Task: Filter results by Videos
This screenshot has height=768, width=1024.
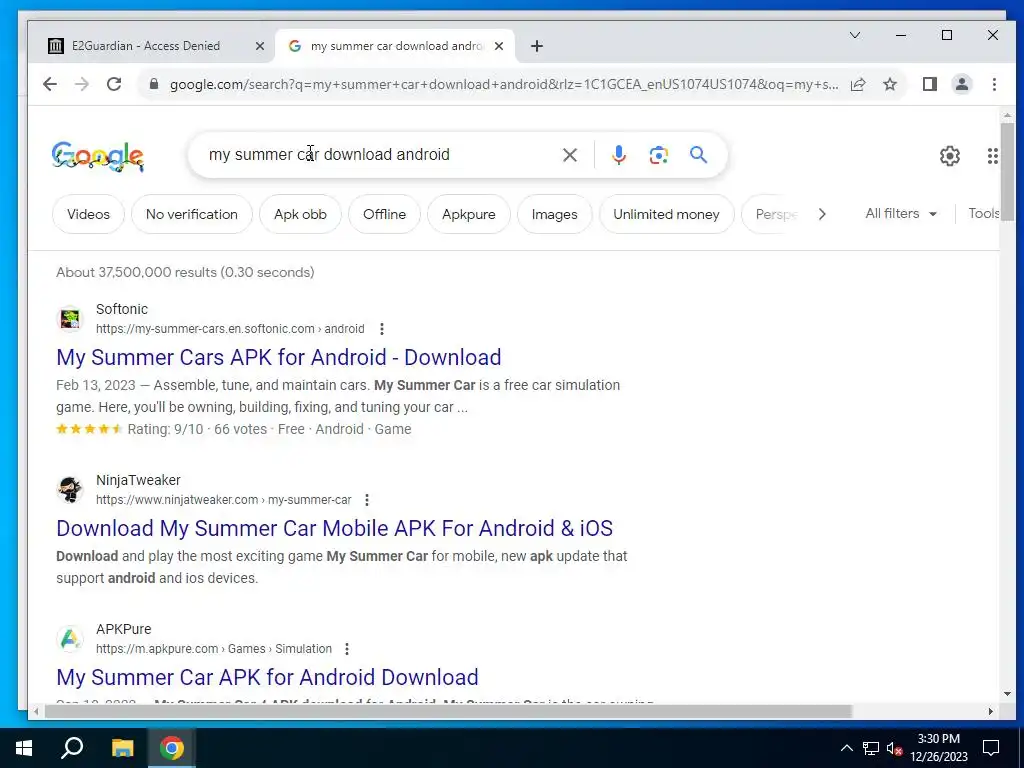Action: (x=88, y=214)
